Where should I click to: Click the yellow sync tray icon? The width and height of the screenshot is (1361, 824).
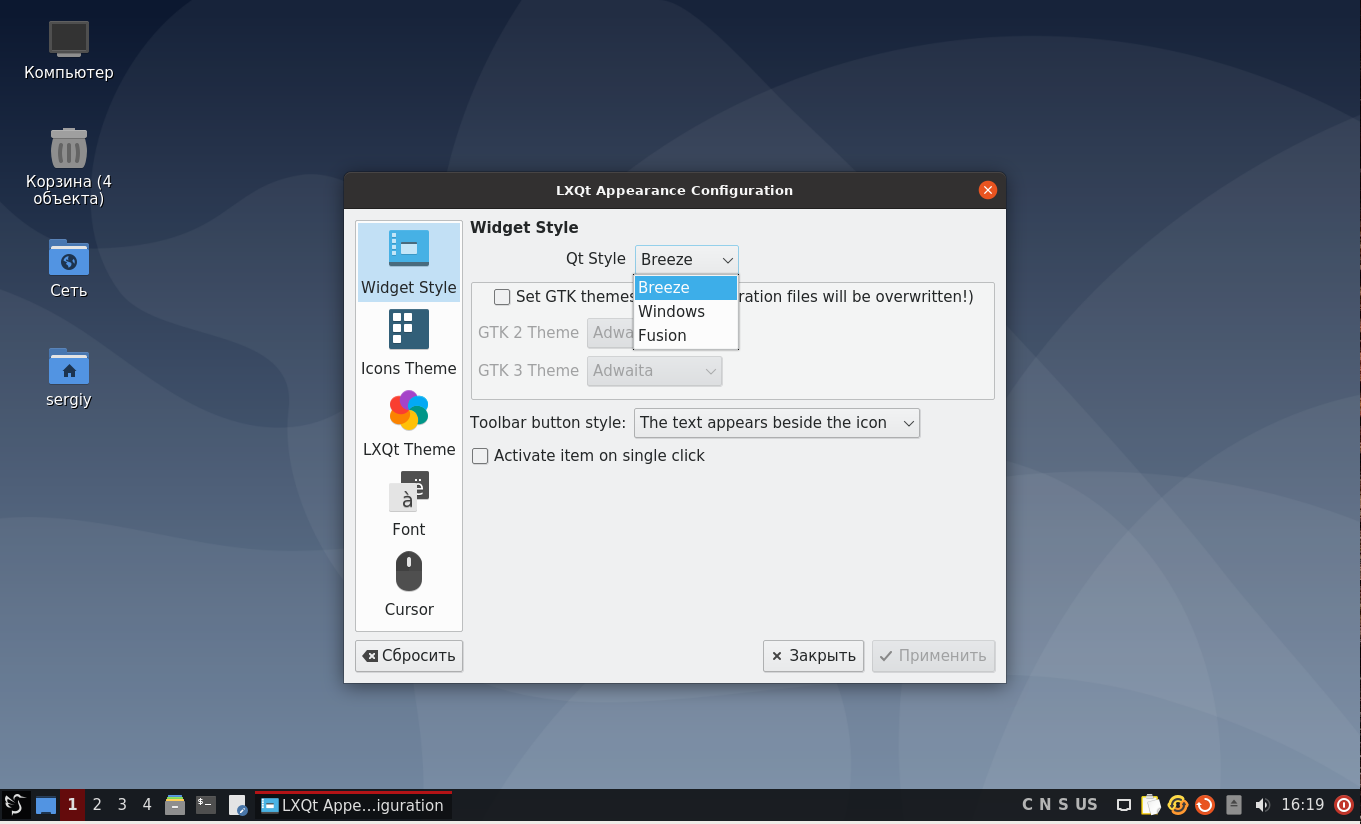[x=1178, y=805]
